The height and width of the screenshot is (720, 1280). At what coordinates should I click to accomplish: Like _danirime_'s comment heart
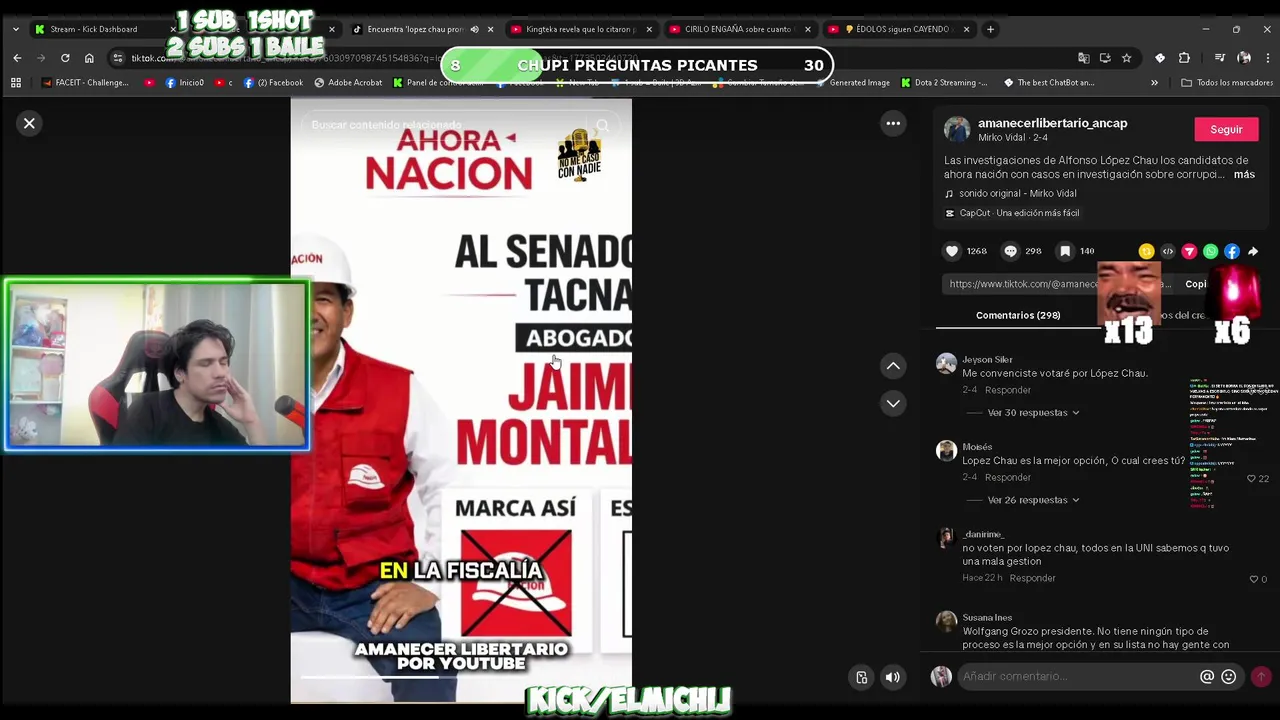(1253, 579)
